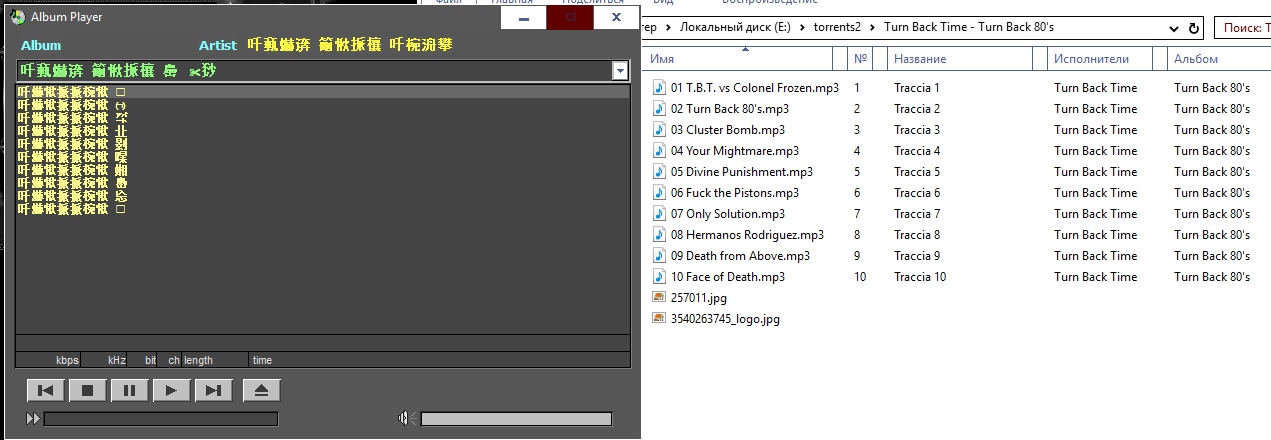This screenshot has width=1271, height=440.
Task: Mute via the speaker icon
Action: (x=404, y=419)
